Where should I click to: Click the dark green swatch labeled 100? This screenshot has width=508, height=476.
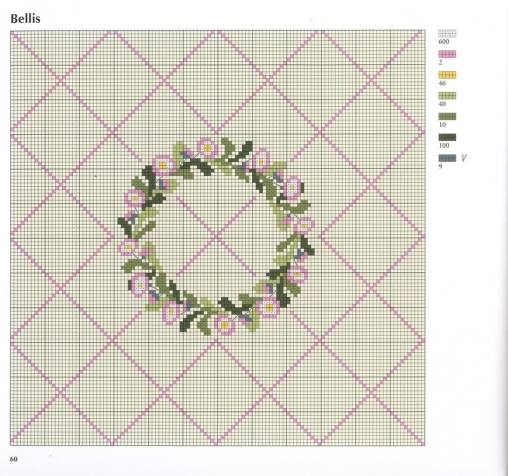[447, 137]
